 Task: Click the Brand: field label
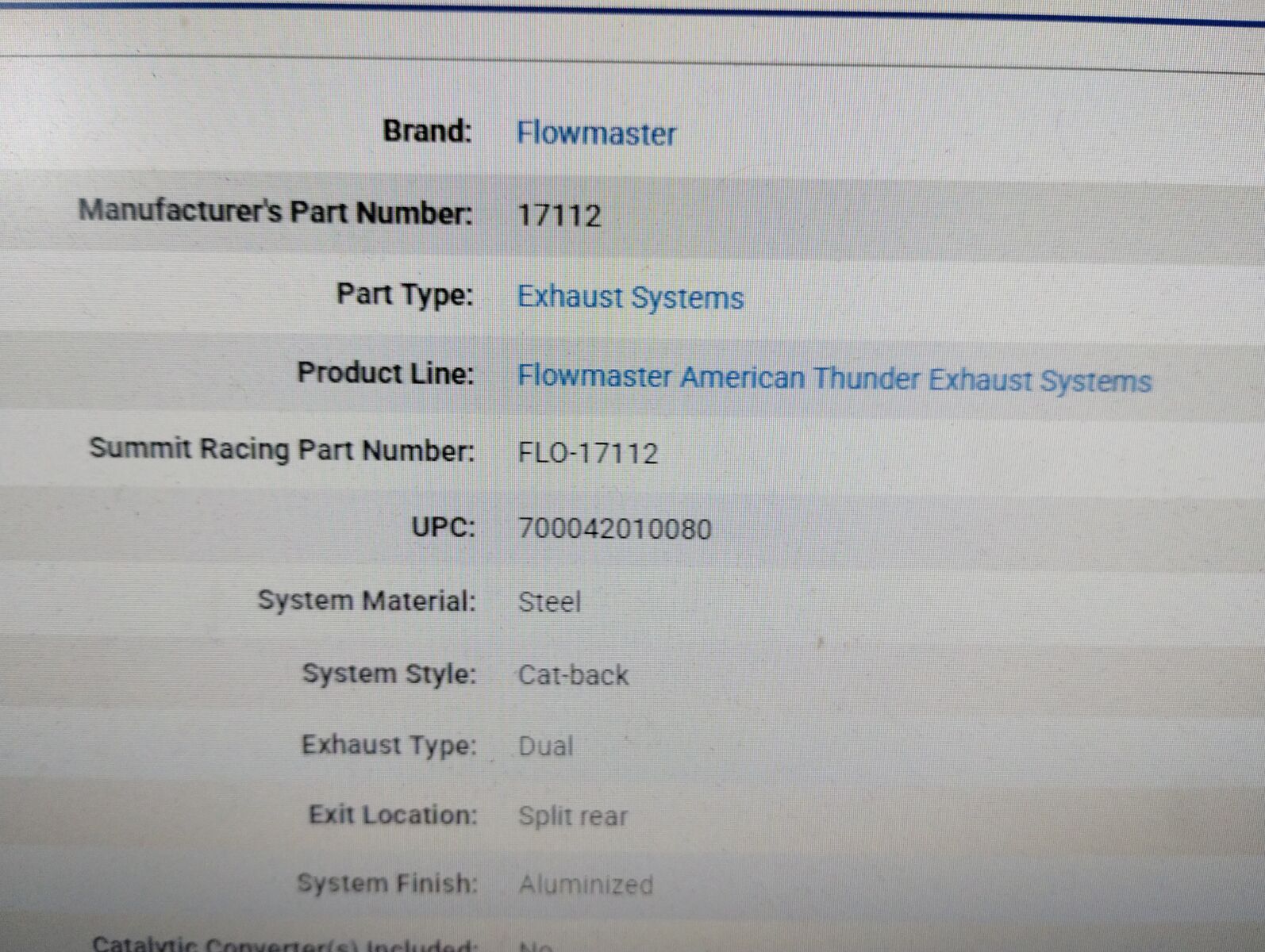click(x=427, y=131)
